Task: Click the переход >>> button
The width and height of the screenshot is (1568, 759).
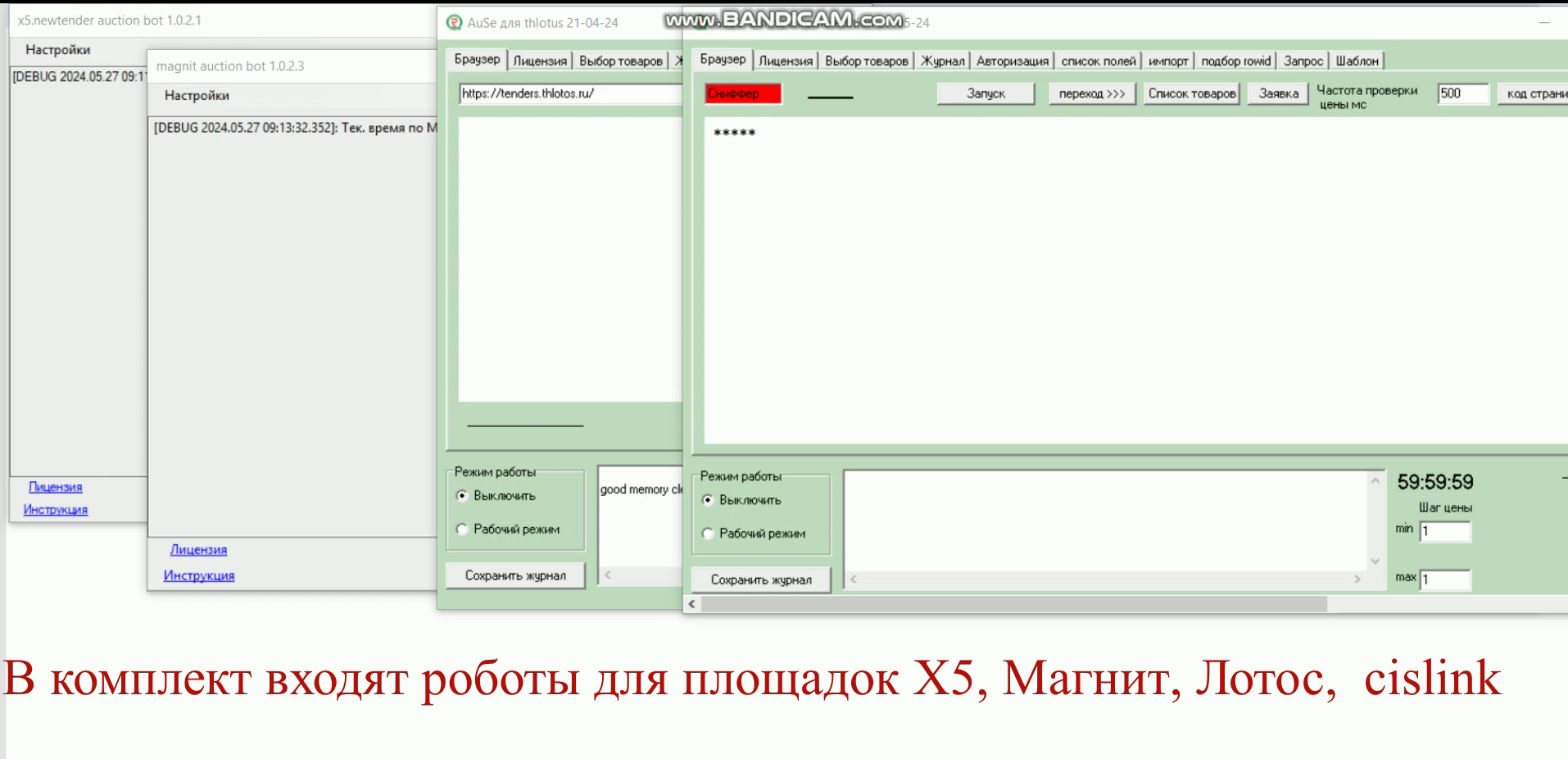Action: tap(1092, 93)
